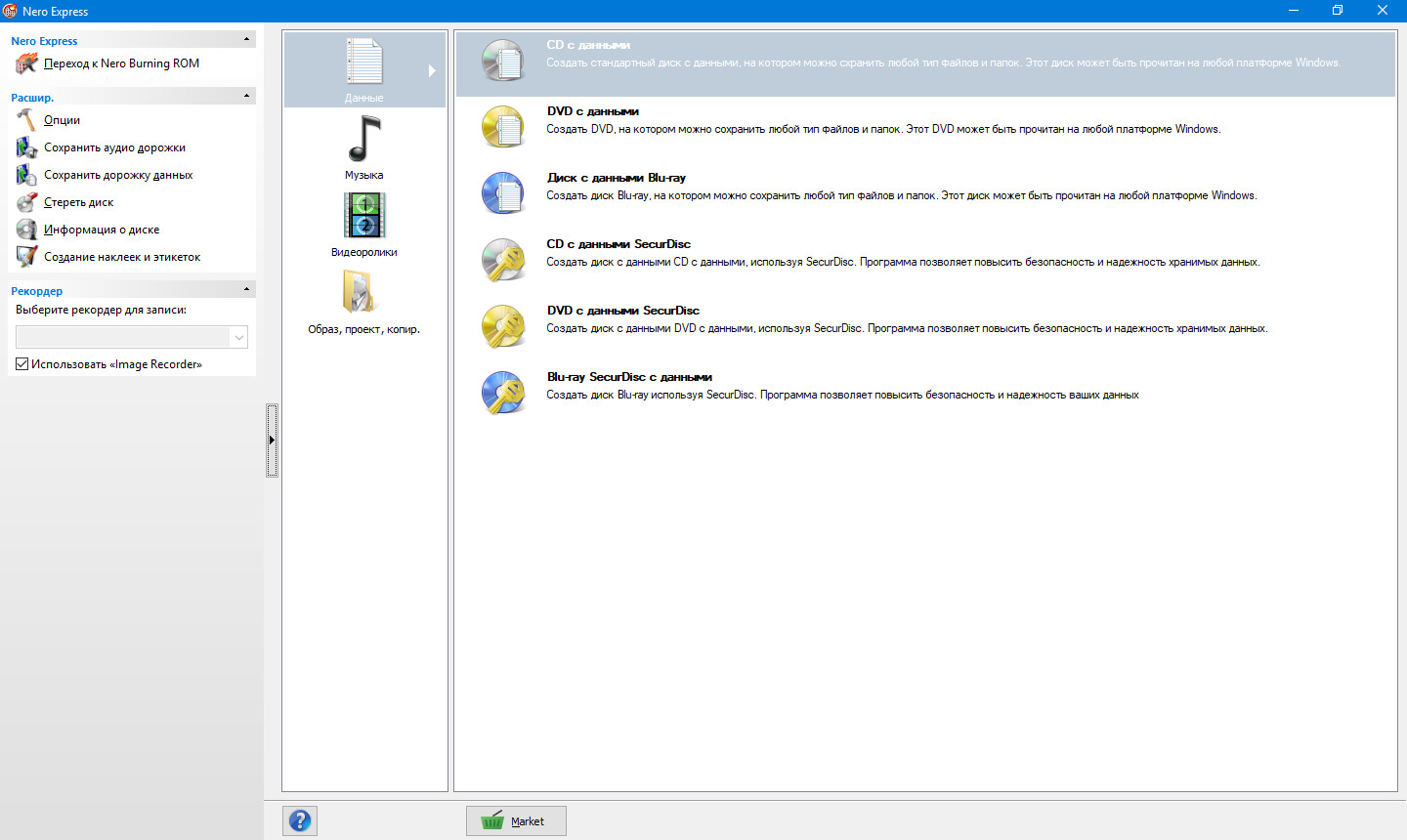
Task: Click the Опции hammer icon
Action: tap(26, 120)
